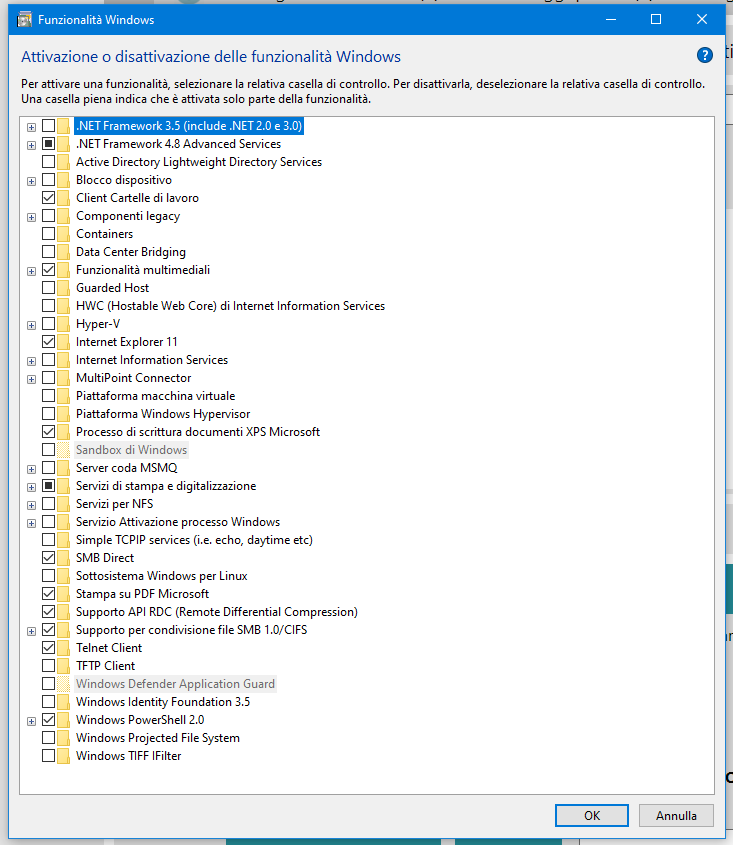Click the blue help question mark icon
733x845 pixels.
704,55
